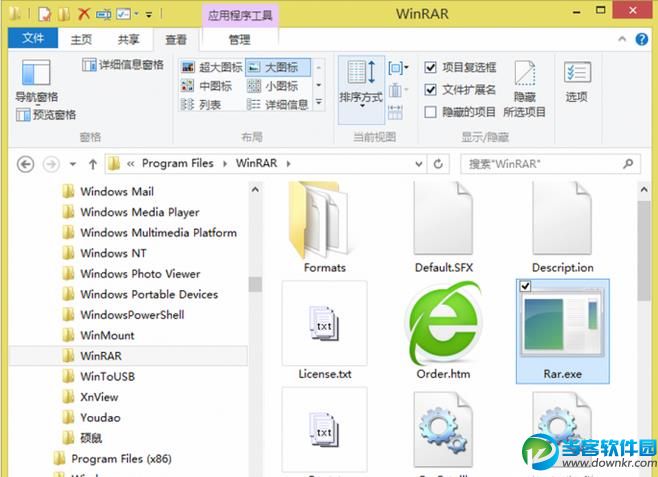658x477 pixels.
Task: Expand the breadcrumb arrow after Program Files
Action: (225, 164)
